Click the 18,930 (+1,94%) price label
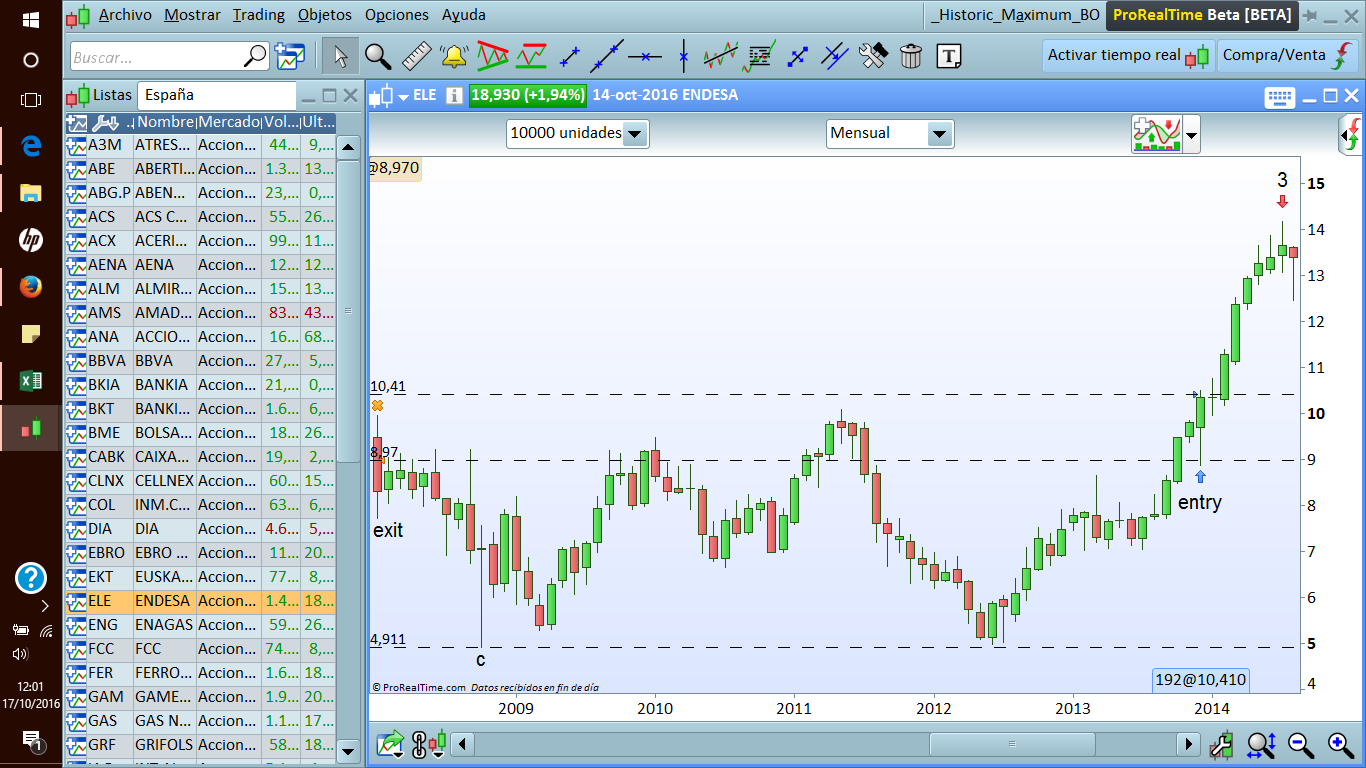Viewport: 1366px width, 768px height. [527, 96]
